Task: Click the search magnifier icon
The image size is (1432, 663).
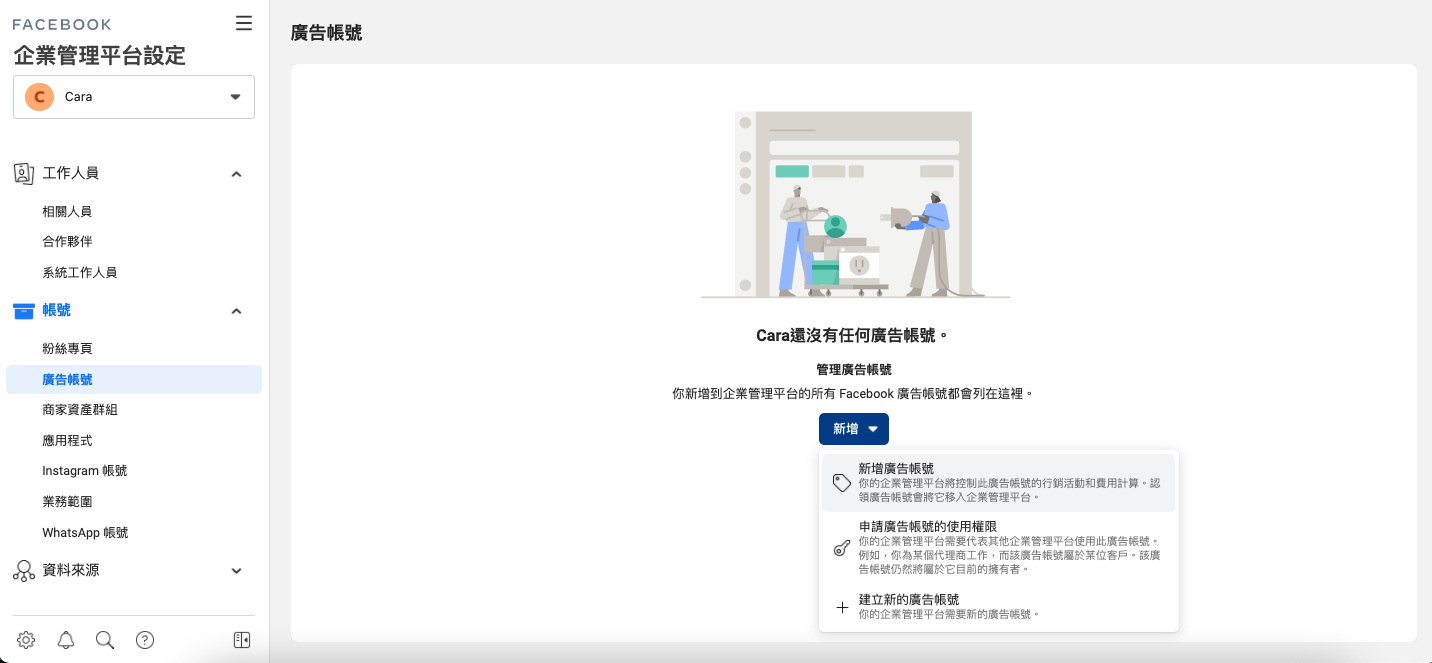Action: 105,640
